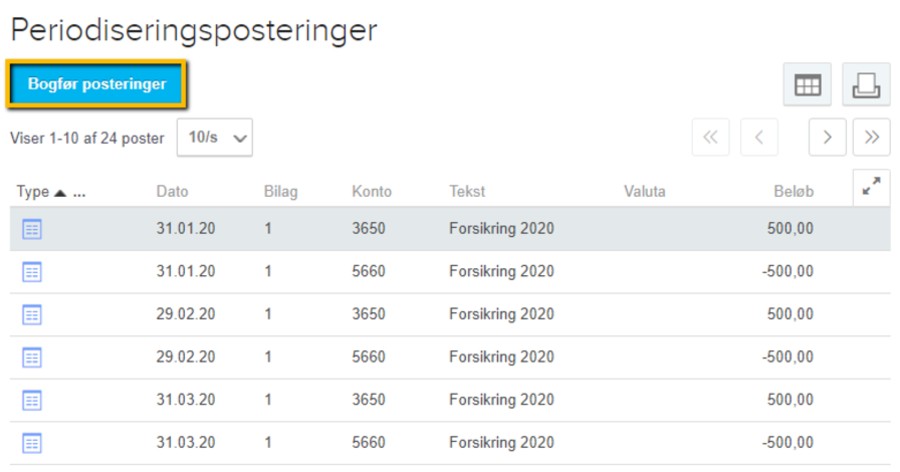Open entry icon for 31.01.20 account 5660
Image resolution: width=900 pixels, height=472 pixels.
click(32, 272)
